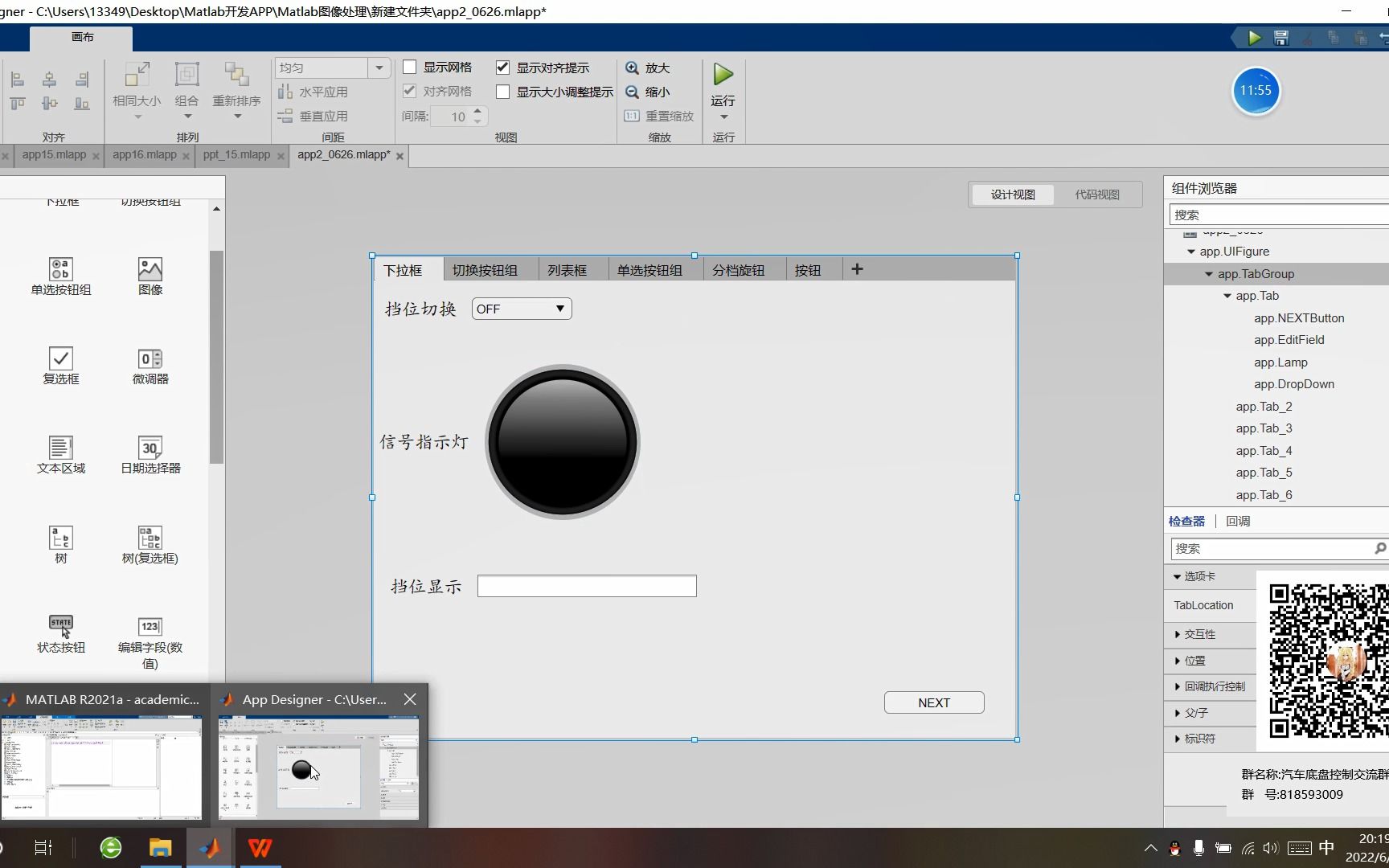1389x868 pixels.
Task: Click the align top edges icon
Action: (18, 103)
